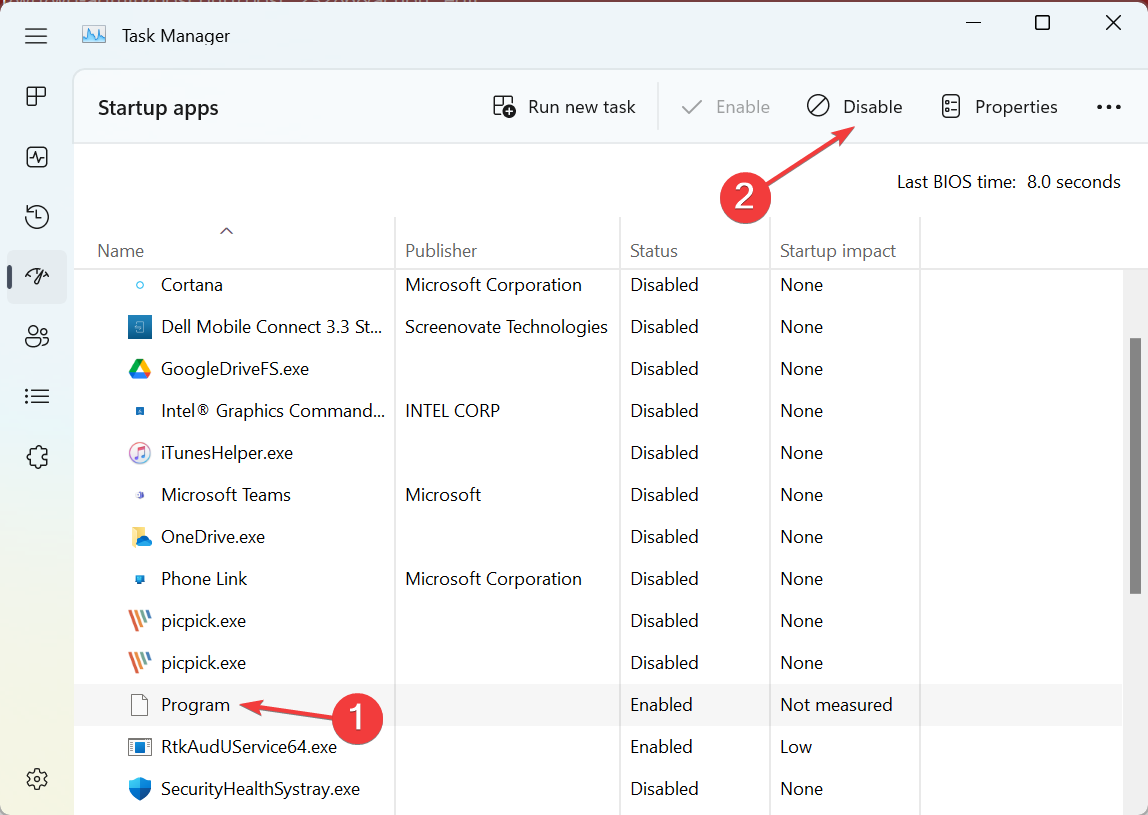Click the iTunesHelper.exe music icon

[x=140, y=453]
